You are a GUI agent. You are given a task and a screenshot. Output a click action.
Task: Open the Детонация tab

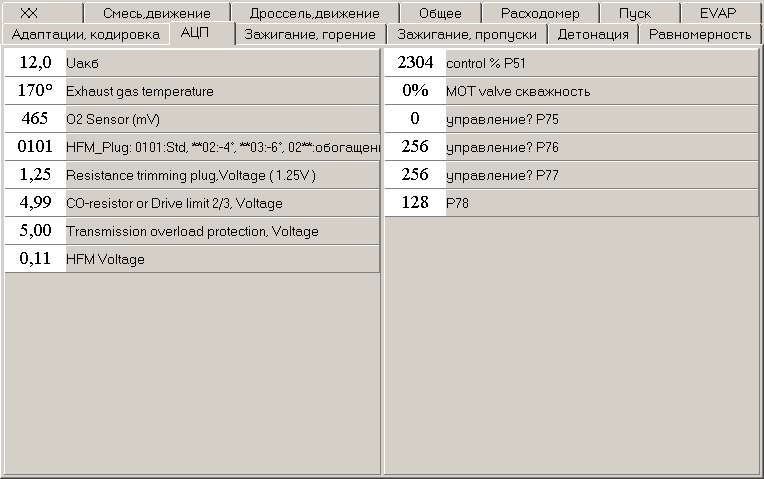593,35
